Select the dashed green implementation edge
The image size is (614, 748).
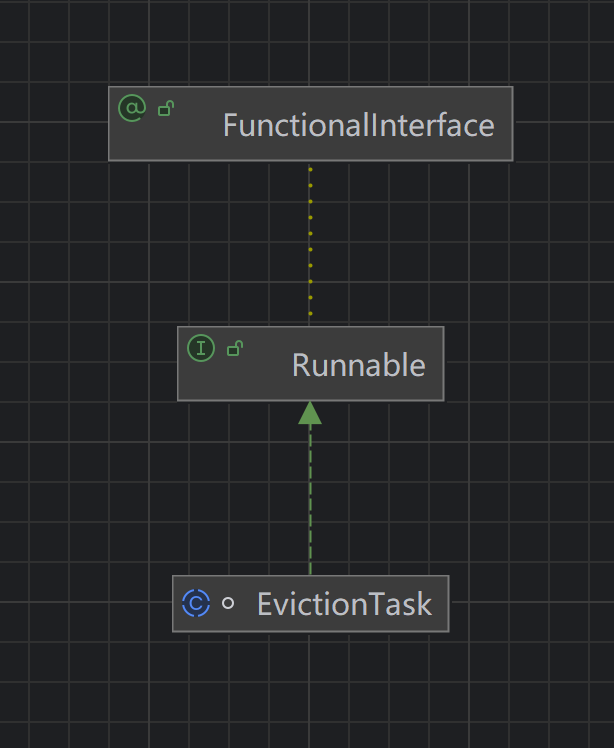pos(310,500)
